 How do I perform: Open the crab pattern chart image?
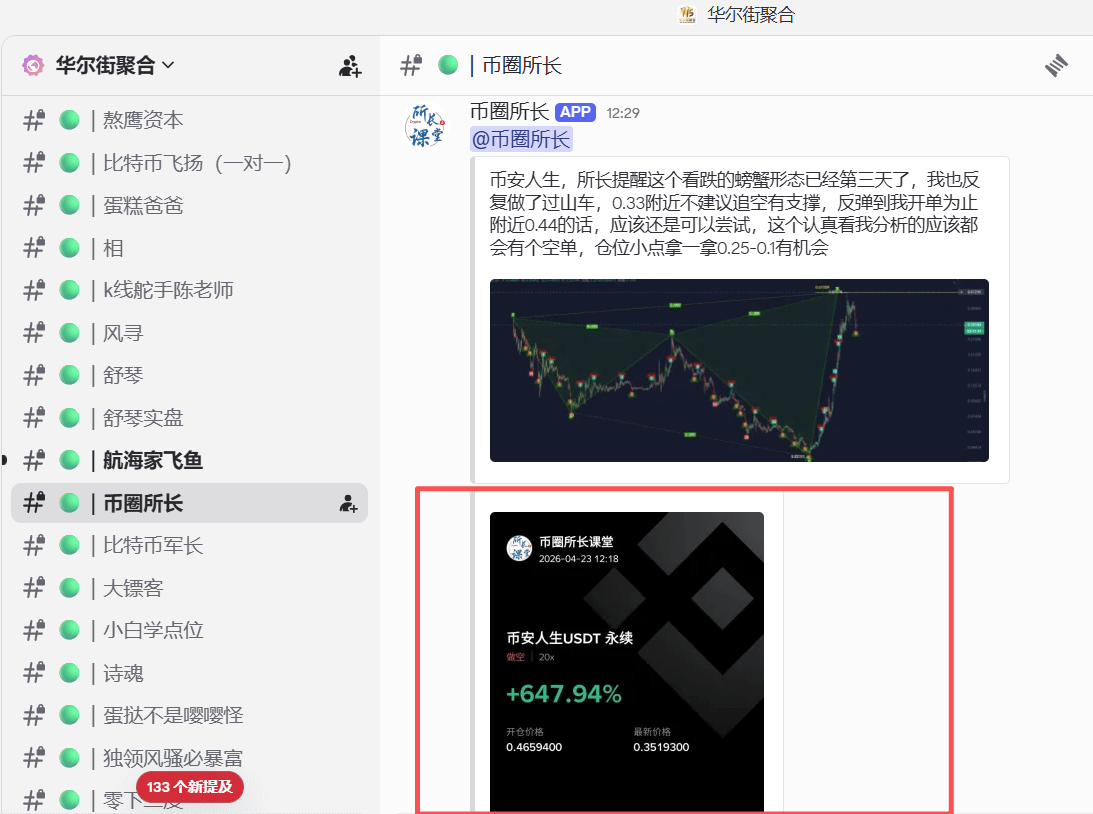point(739,370)
